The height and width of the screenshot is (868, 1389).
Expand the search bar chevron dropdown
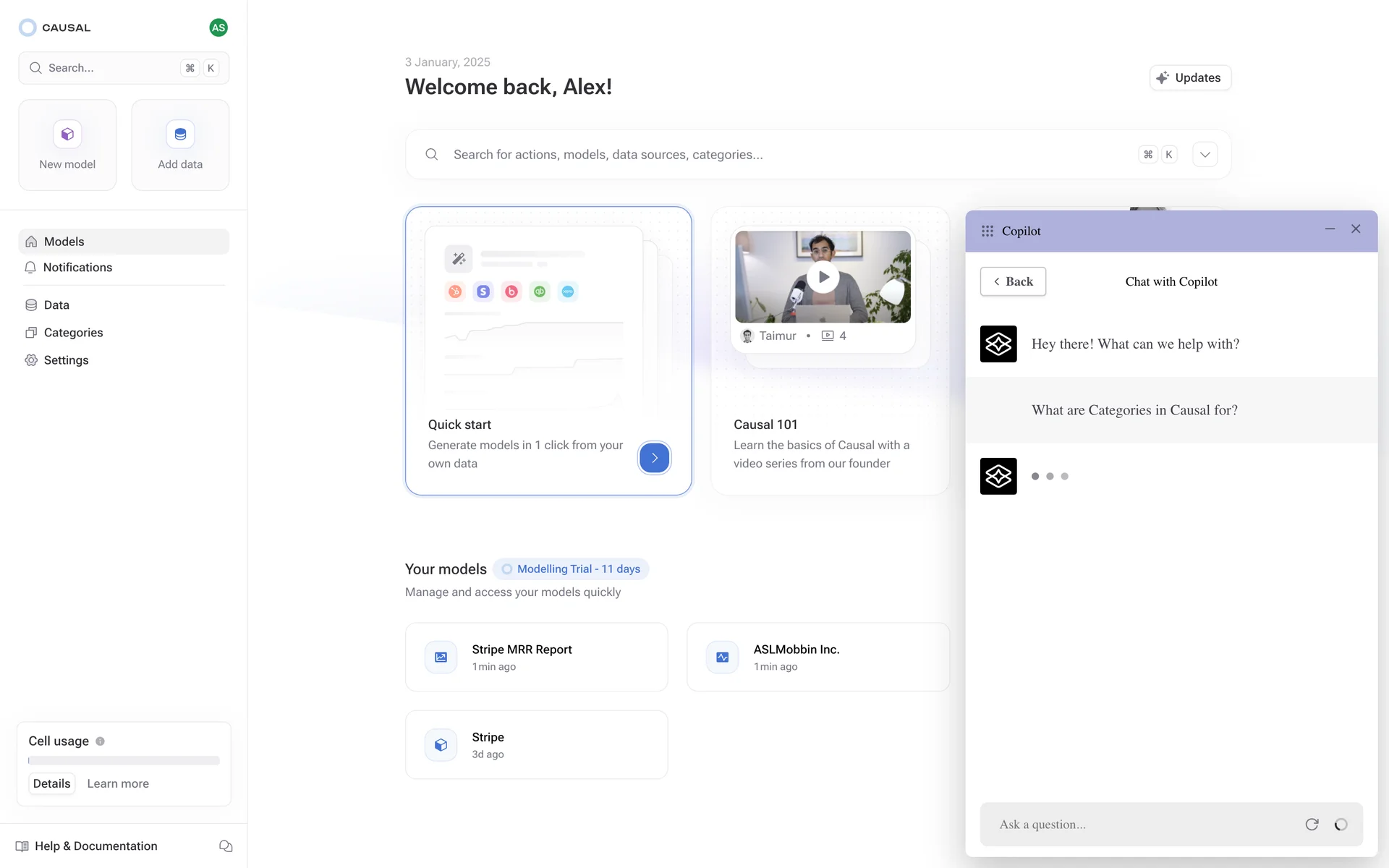click(1205, 154)
